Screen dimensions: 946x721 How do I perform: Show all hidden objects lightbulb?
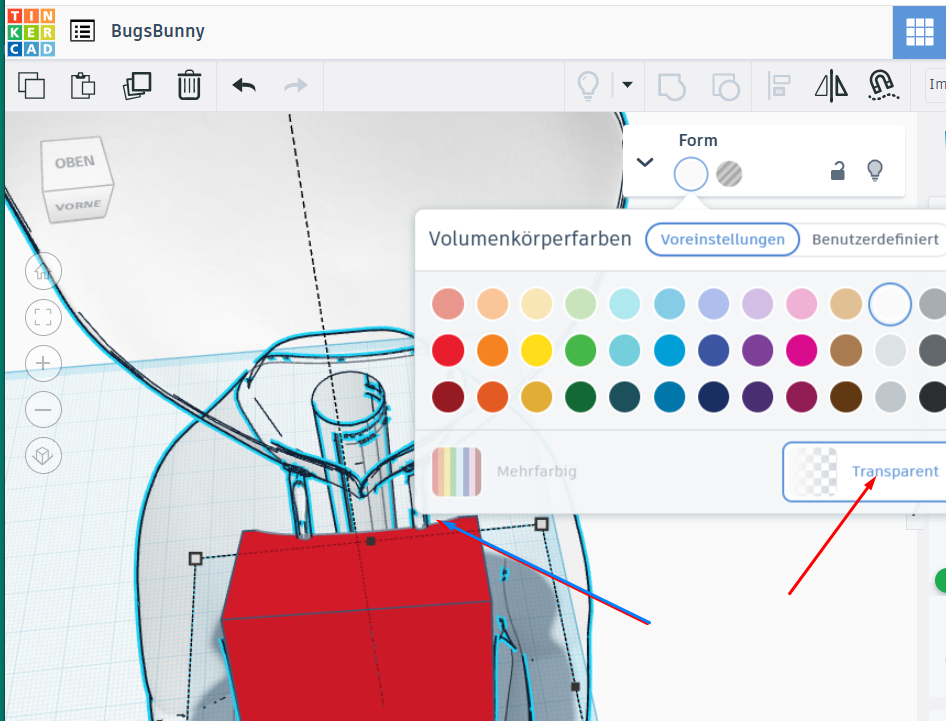coord(588,85)
